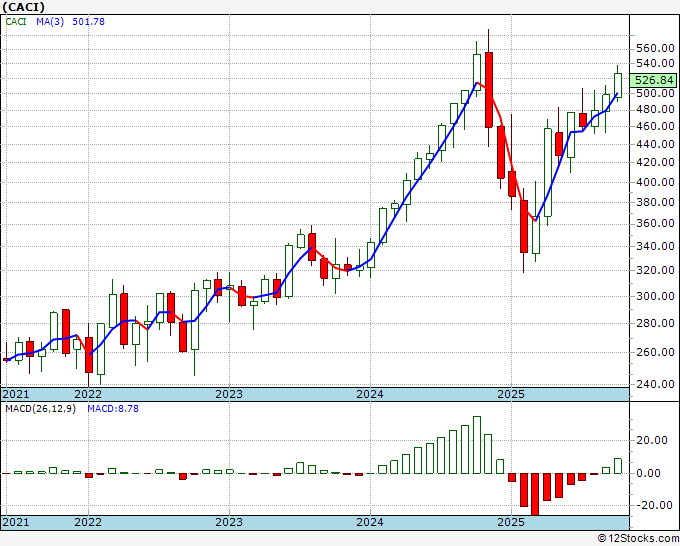Click 2024 on the MACD panel timeline
This screenshot has width=680, height=546.
(x=370, y=522)
